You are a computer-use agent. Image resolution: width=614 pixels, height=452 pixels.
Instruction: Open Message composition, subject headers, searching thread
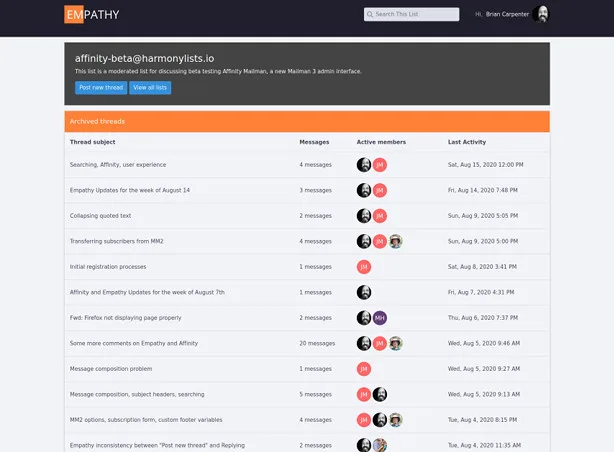tap(137, 394)
